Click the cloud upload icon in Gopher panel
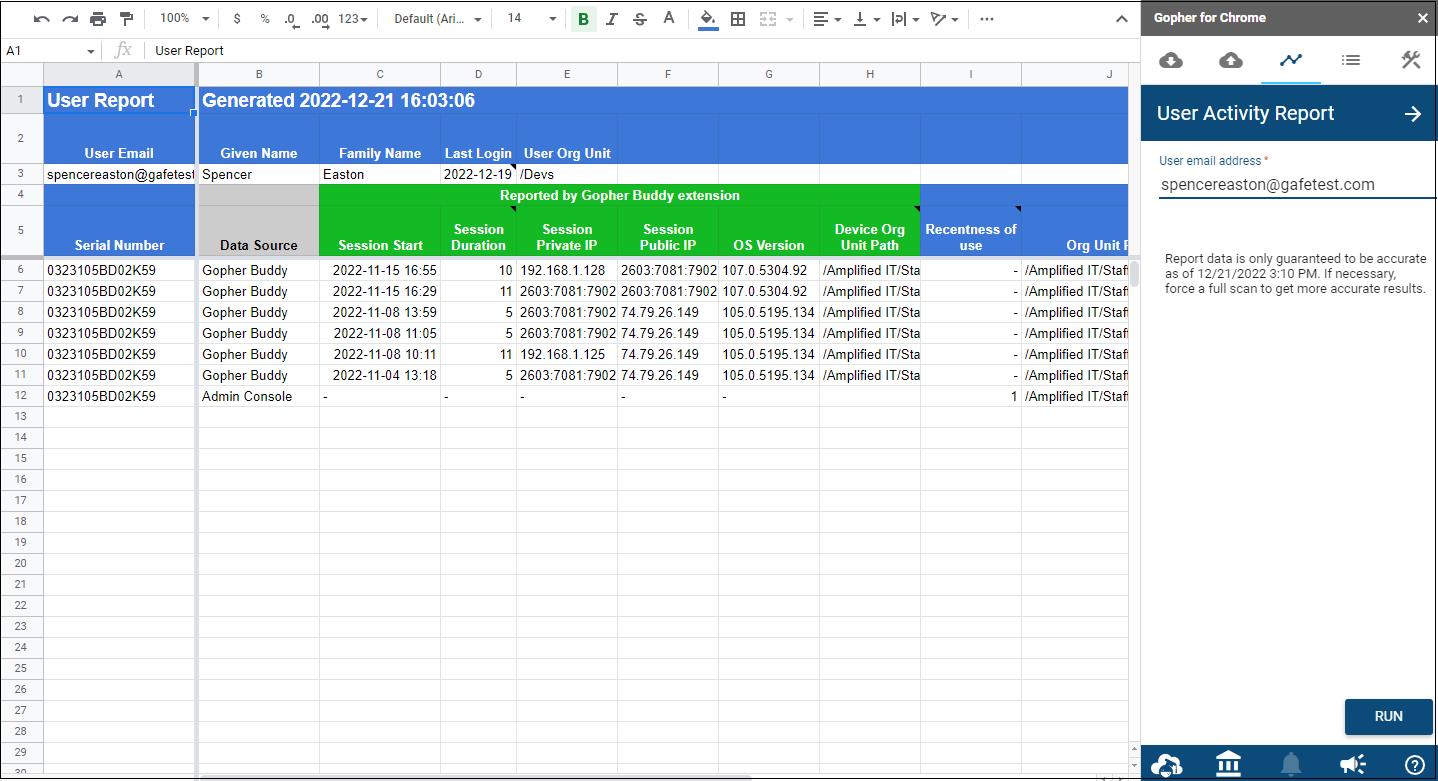Screen dimensions: 1438x781 pyautogui.click(x=1231, y=61)
